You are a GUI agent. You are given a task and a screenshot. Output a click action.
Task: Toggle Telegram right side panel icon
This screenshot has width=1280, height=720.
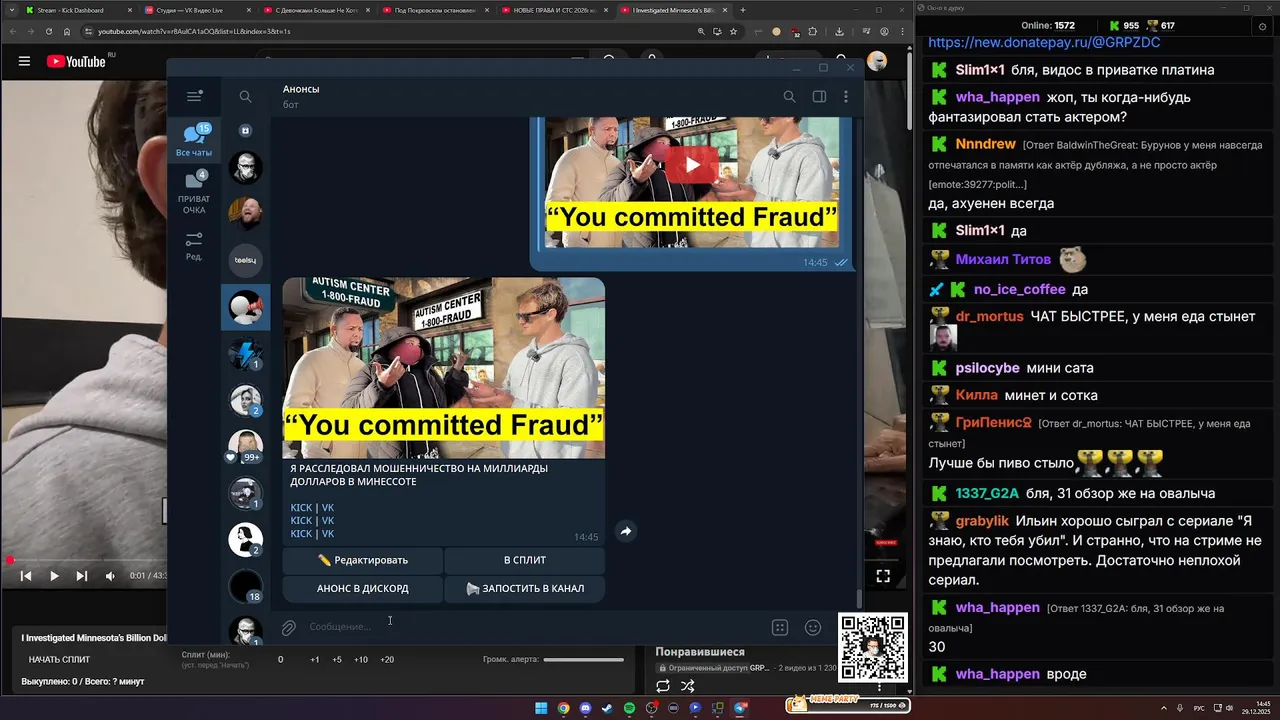click(819, 97)
